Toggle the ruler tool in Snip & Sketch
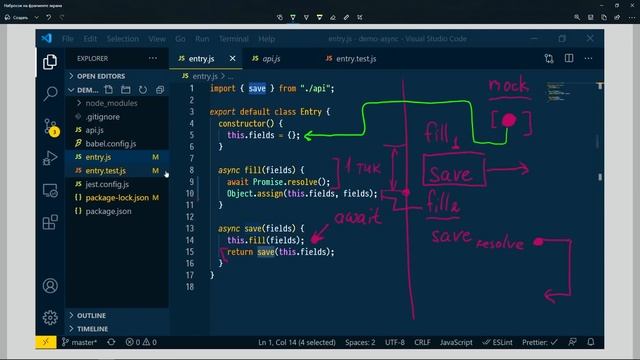Image resolution: width=640 pixels, height=360 pixels. 346,17
